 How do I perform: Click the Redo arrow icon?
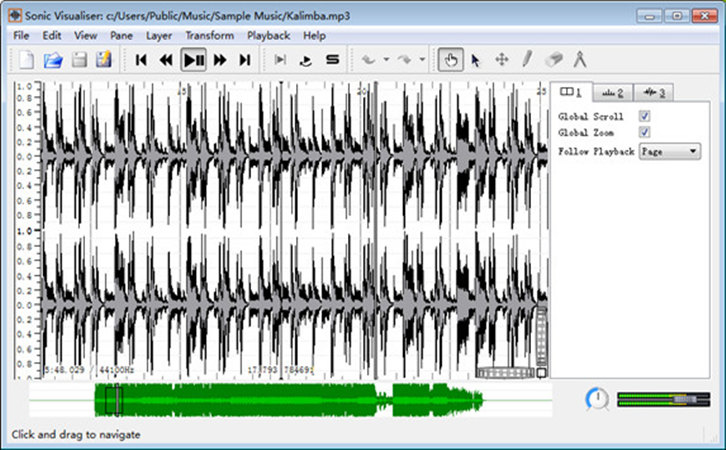tap(404, 60)
